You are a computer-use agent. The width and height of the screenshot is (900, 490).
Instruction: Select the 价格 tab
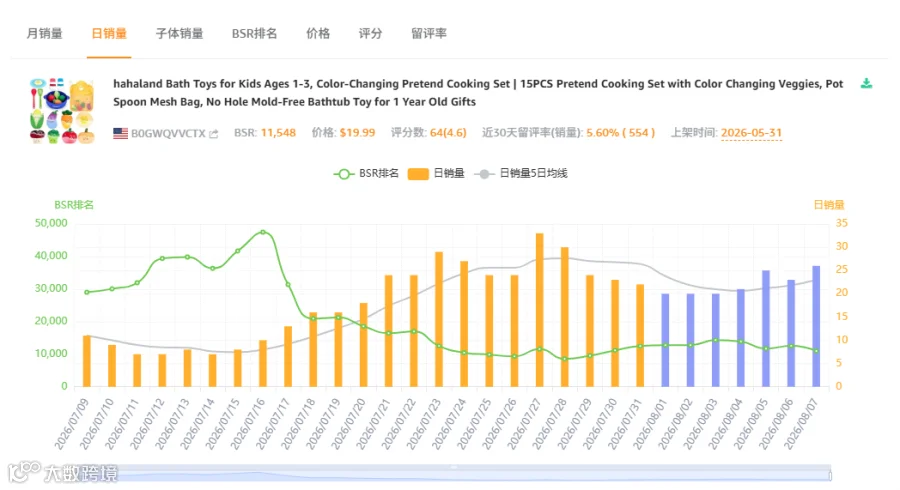click(318, 33)
